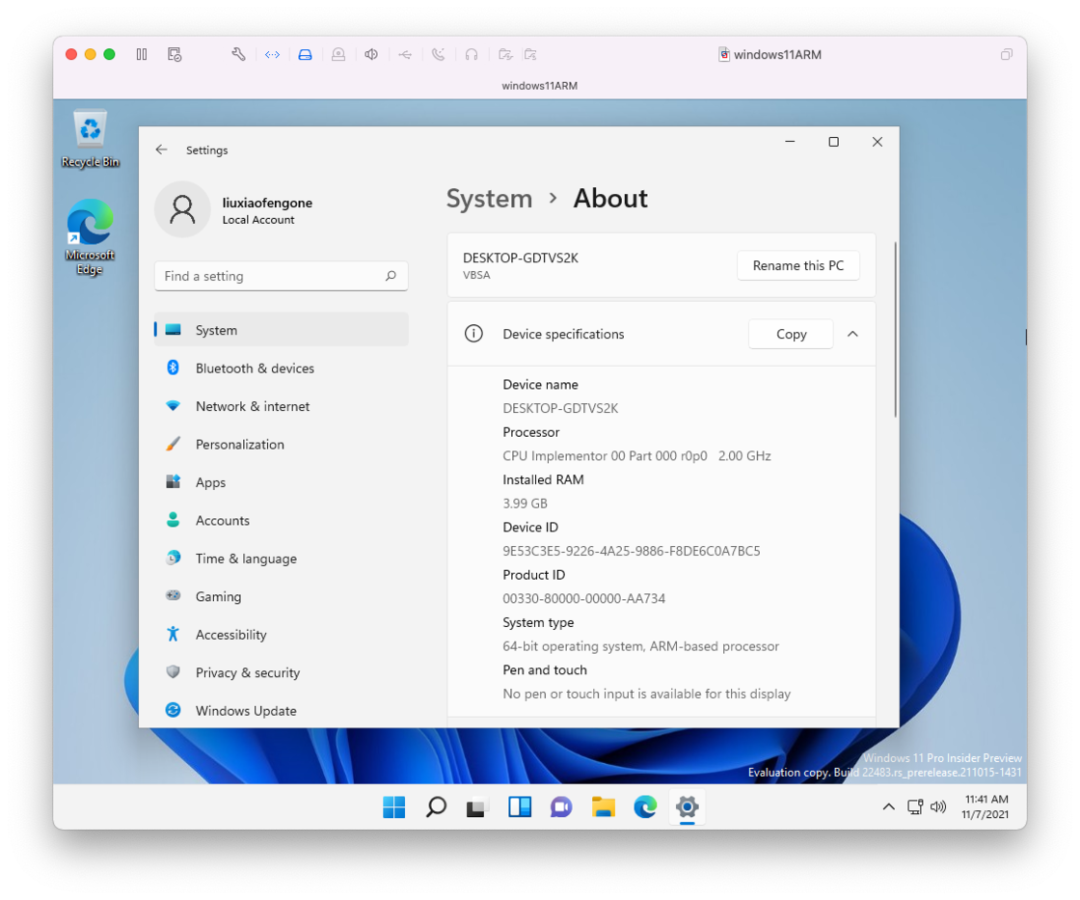Click the Rename this PC button
This screenshot has height=900, width=1080.
click(x=798, y=266)
